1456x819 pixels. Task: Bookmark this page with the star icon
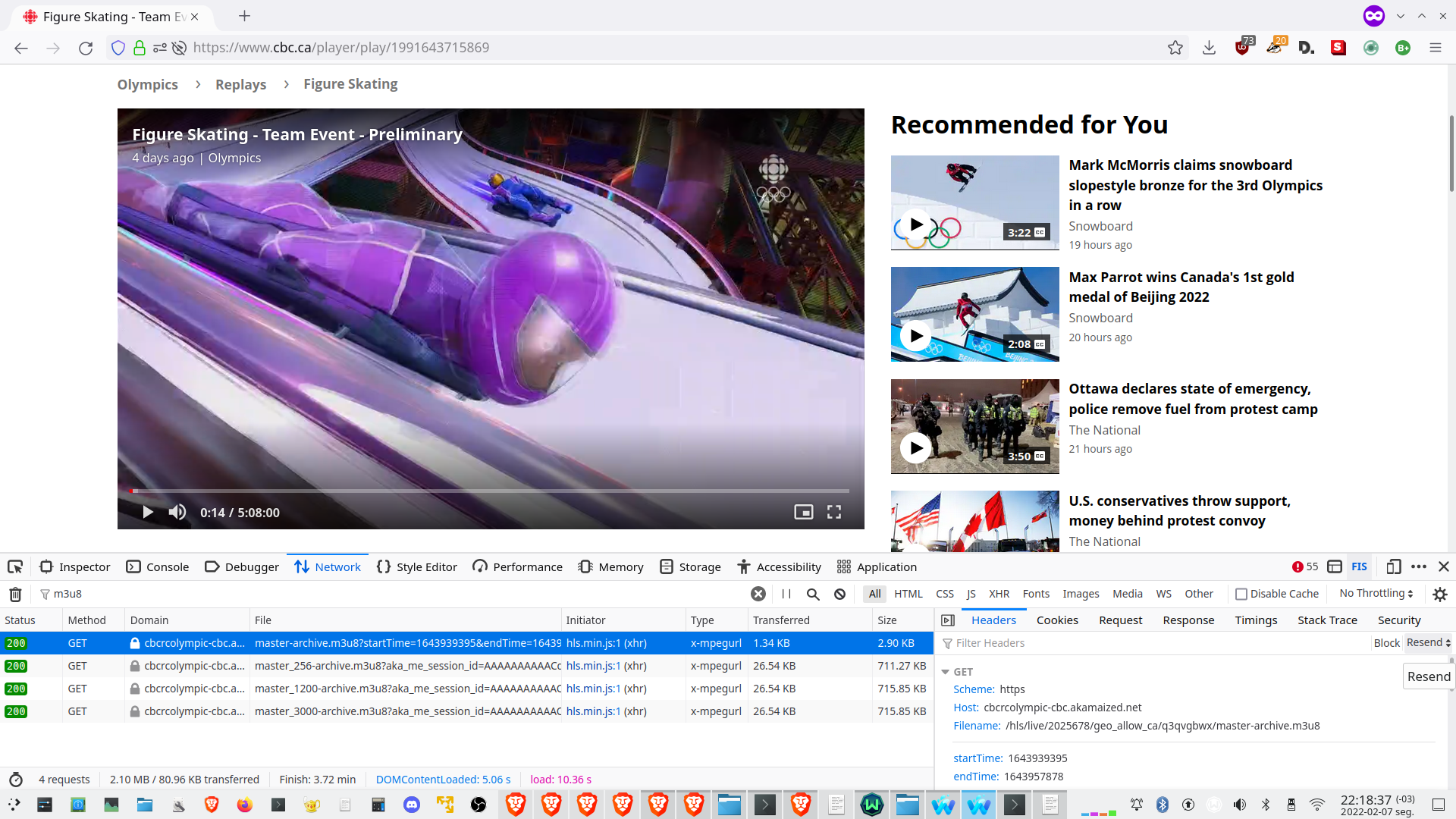click(1175, 48)
